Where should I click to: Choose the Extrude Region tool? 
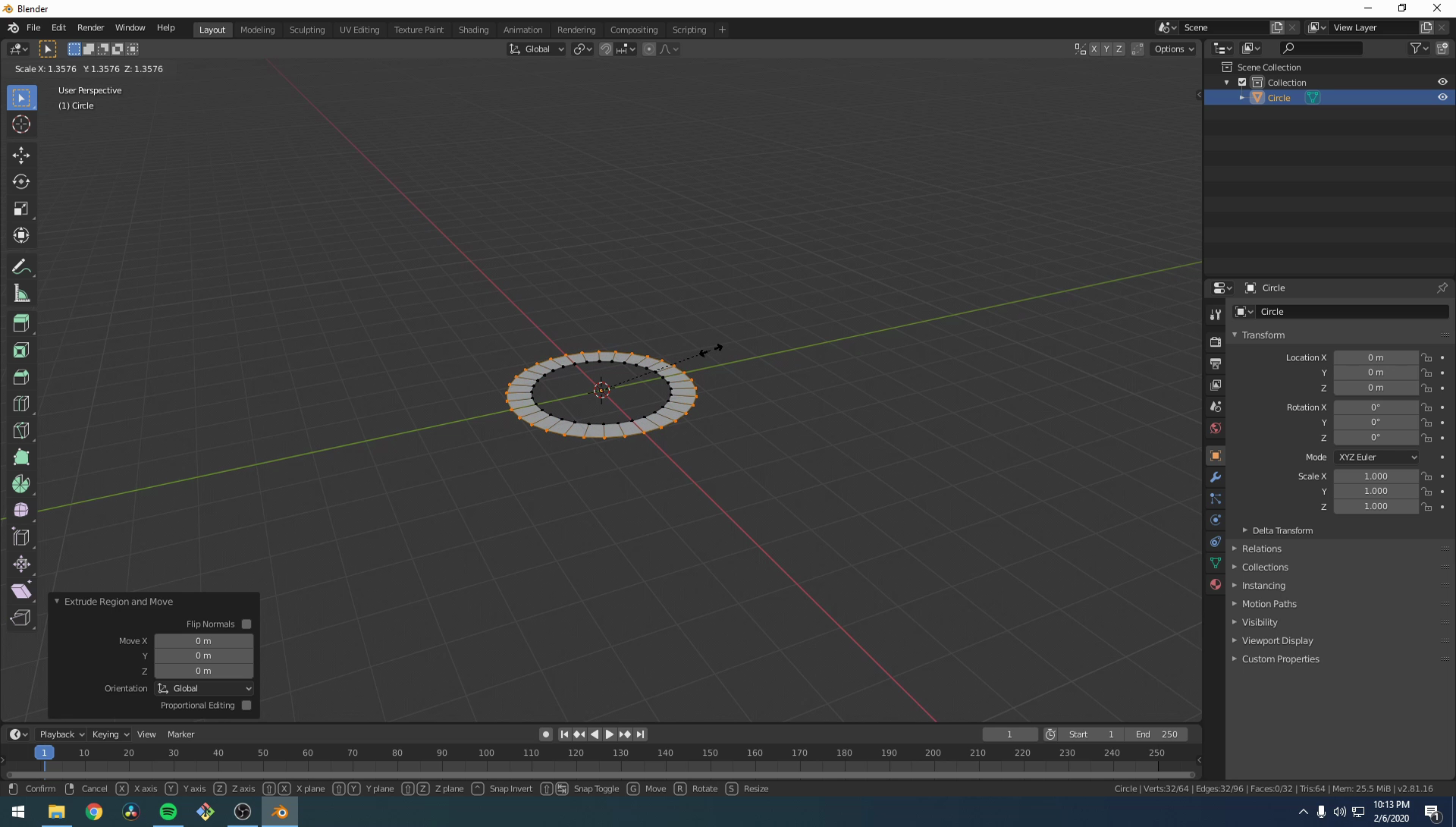tap(21, 323)
